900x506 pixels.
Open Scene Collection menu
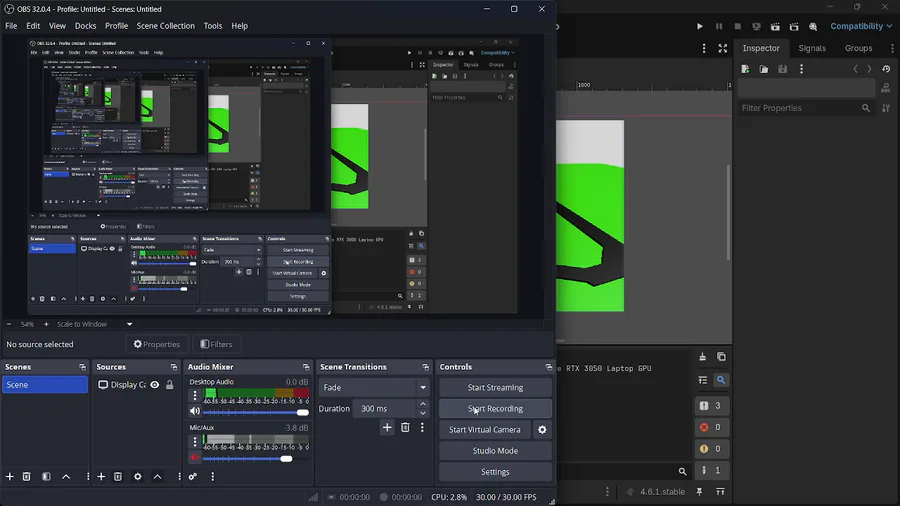[165, 26]
